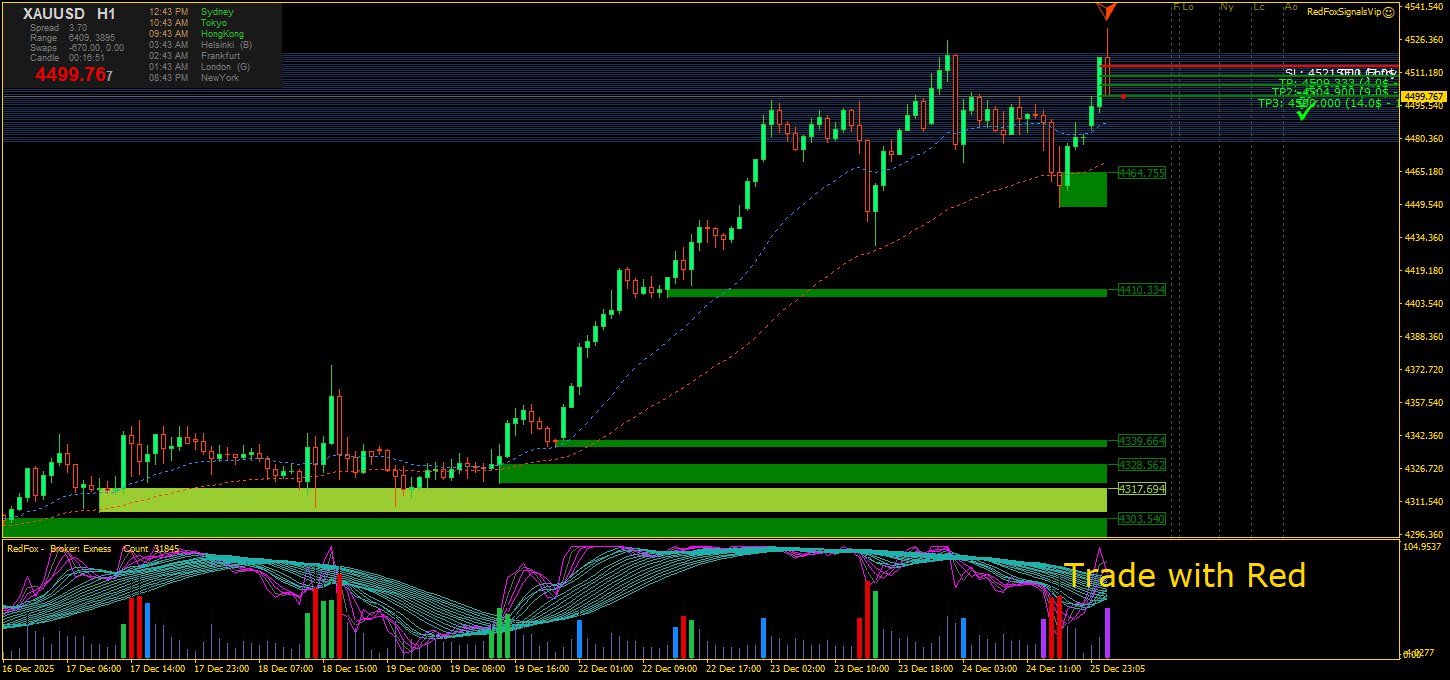Select the 4410.334 support level label

pyautogui.click(x=1142, y=290)
